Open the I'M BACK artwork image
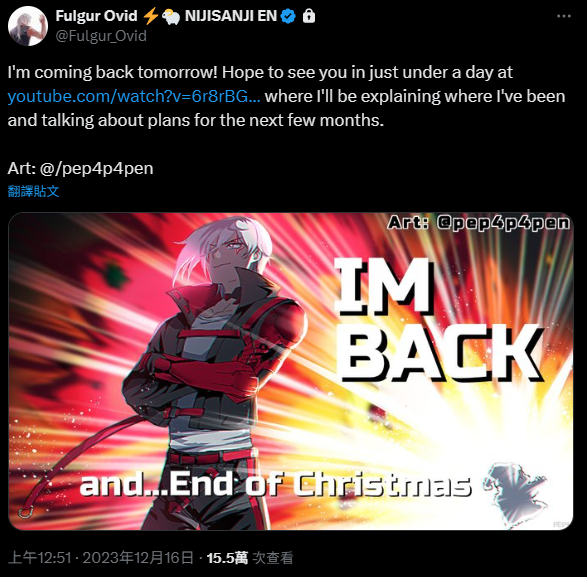This screenshot has height=577, width=587. click(291, 371)
